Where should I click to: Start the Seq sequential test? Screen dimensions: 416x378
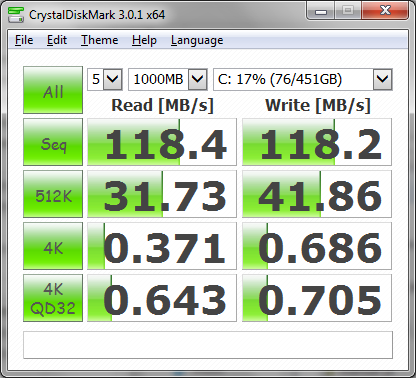point(53,142)
